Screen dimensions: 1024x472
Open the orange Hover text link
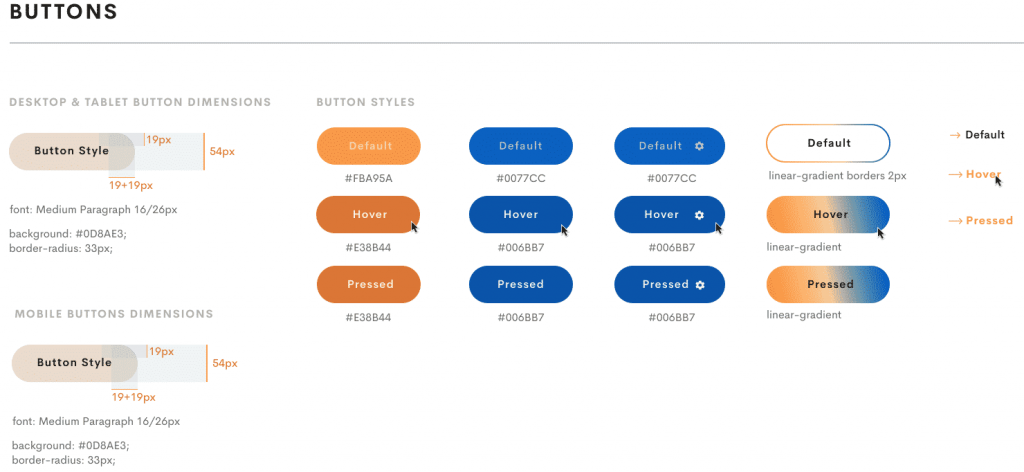coord(983,174)
